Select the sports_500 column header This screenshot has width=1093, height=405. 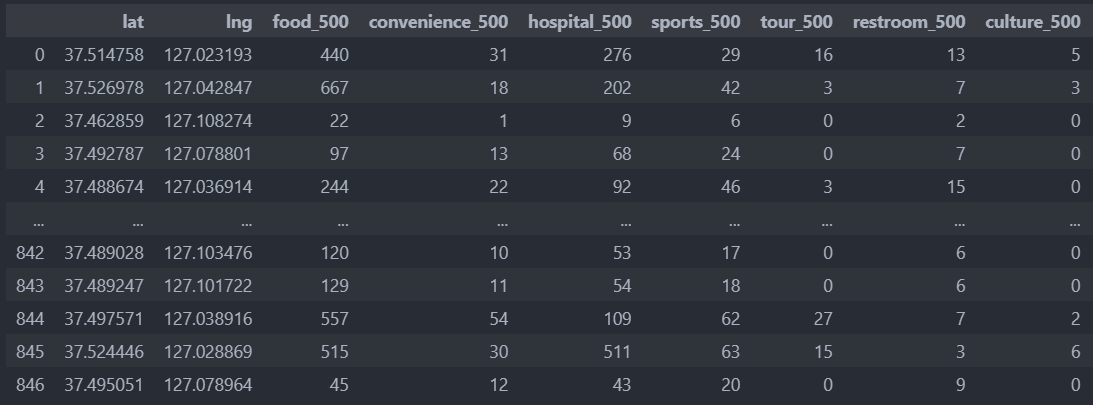pyautogui.click(x=696, y=22)
